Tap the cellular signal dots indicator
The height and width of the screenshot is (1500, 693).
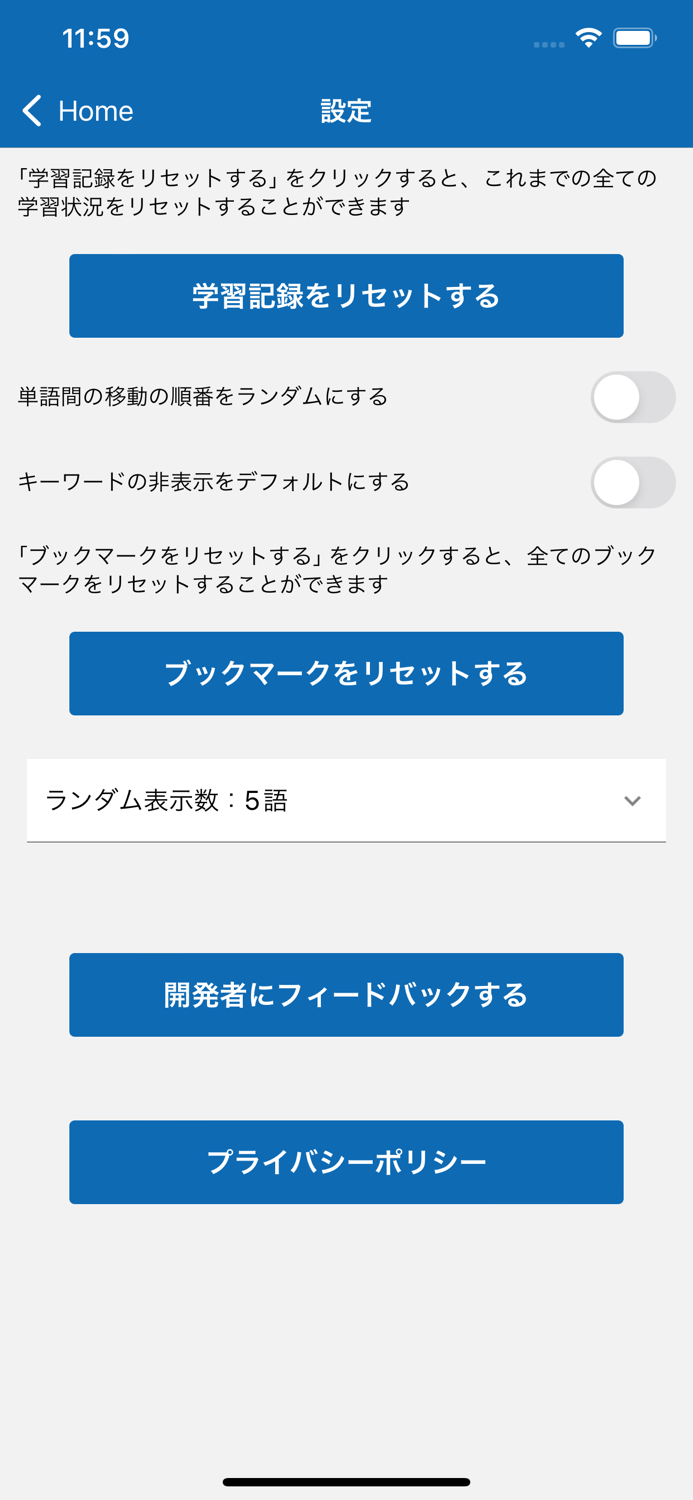coord(548,43)
